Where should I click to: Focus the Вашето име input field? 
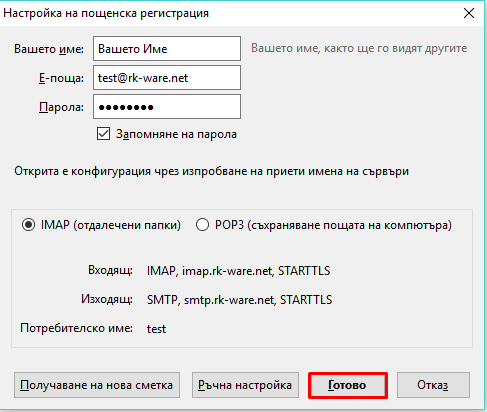pyautogui.click(x=167, y=49)
